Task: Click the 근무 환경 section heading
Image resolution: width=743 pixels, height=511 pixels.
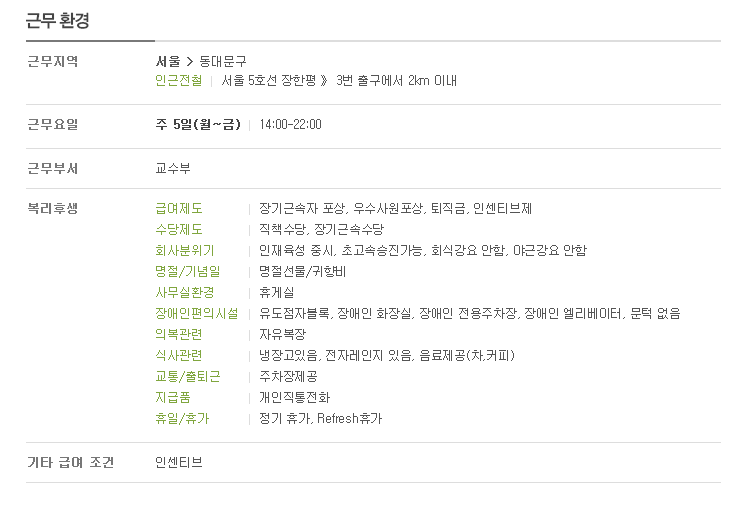Action: click(x=57, y=20)
